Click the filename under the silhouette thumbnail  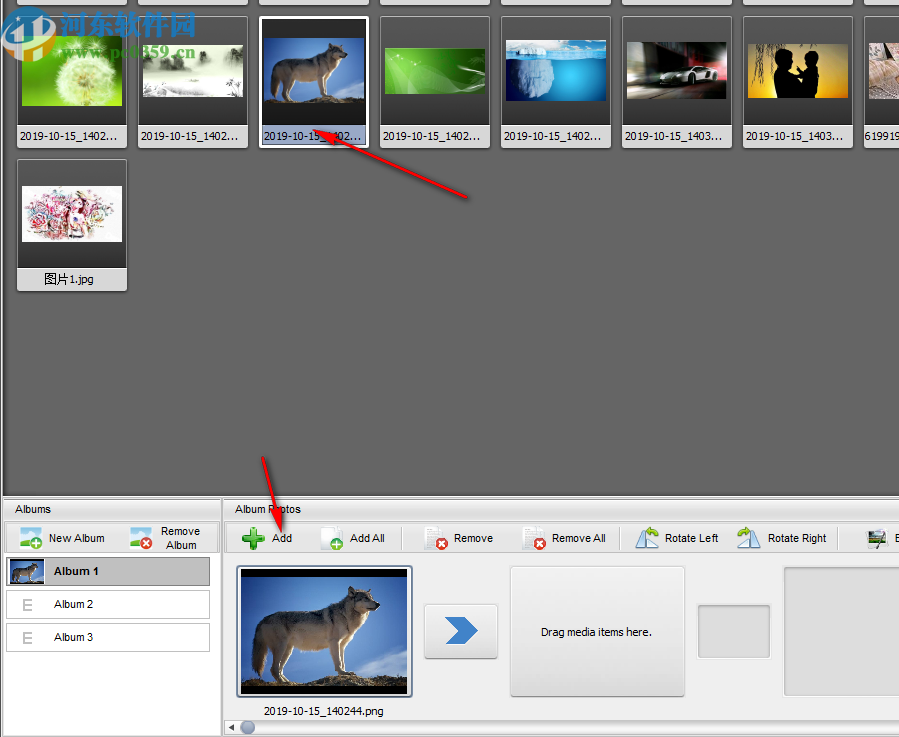(794, 137)
